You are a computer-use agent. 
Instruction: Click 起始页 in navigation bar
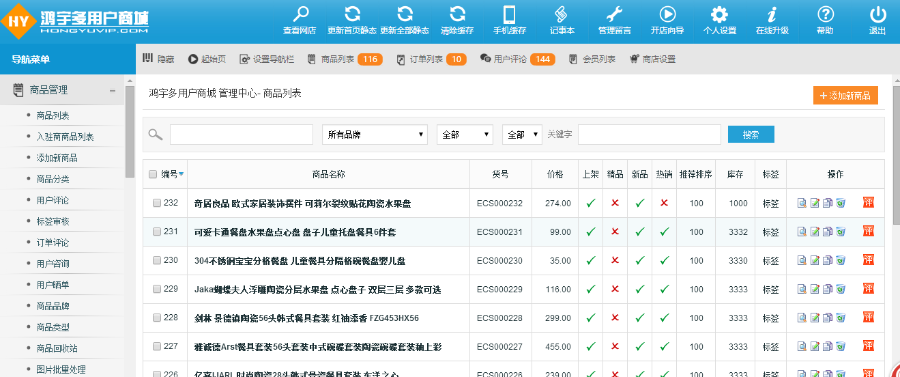coord(207,59)
